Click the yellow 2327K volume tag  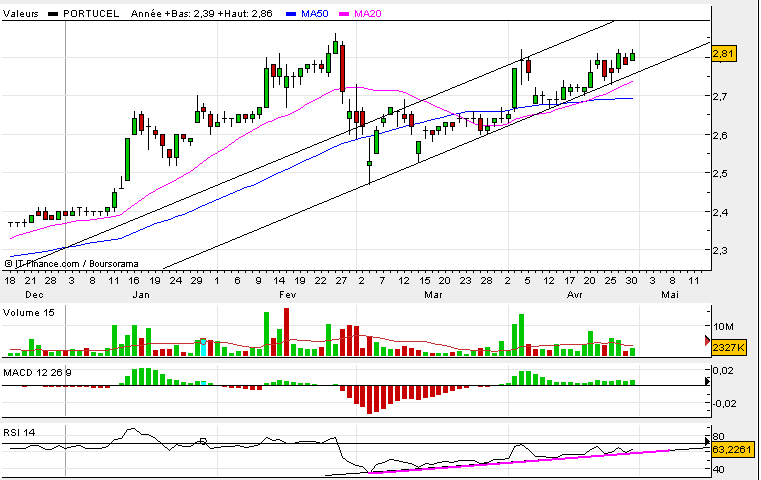pyautogui.click(x=728, y=348)
